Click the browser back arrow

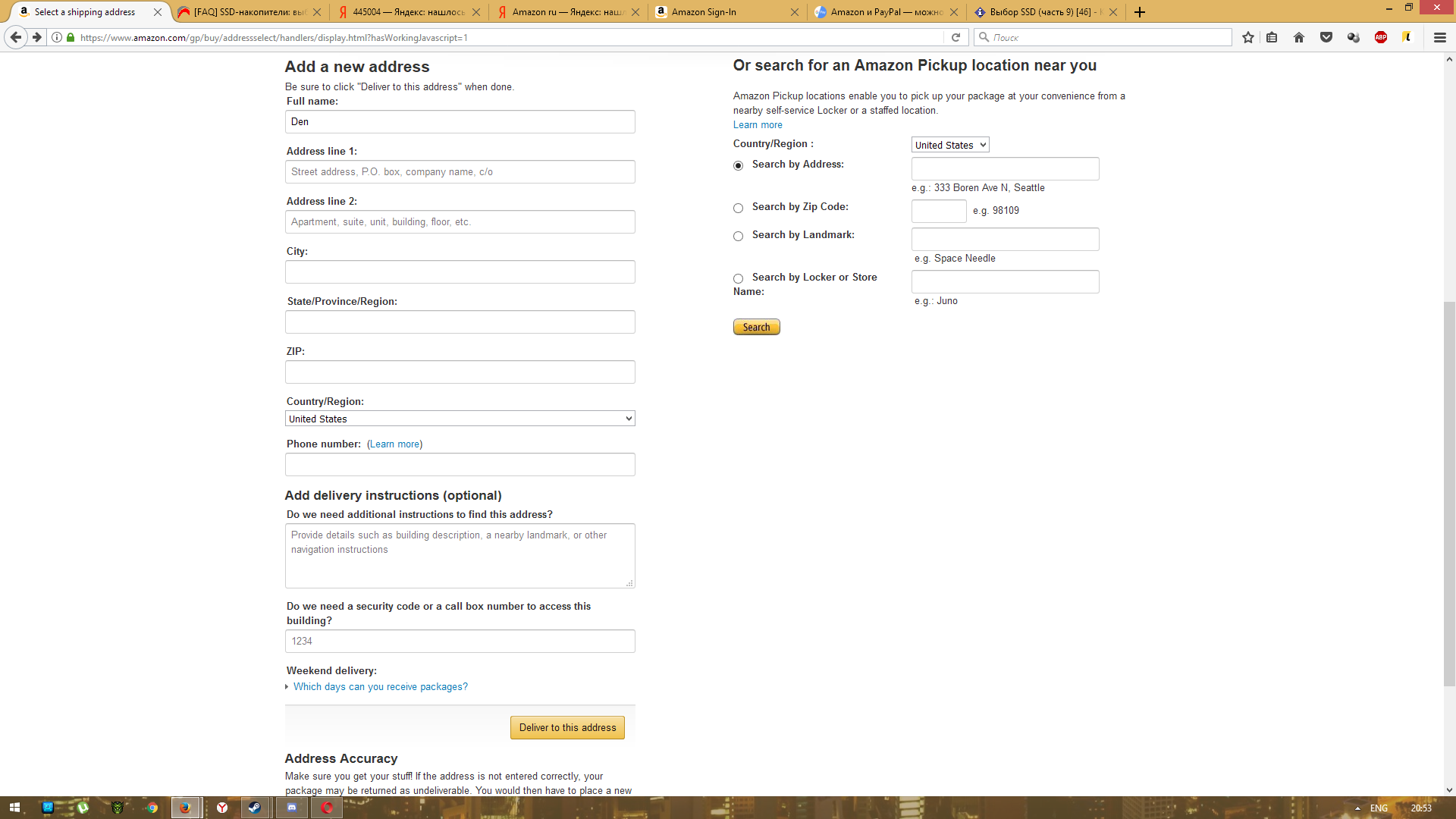[16, 37]
